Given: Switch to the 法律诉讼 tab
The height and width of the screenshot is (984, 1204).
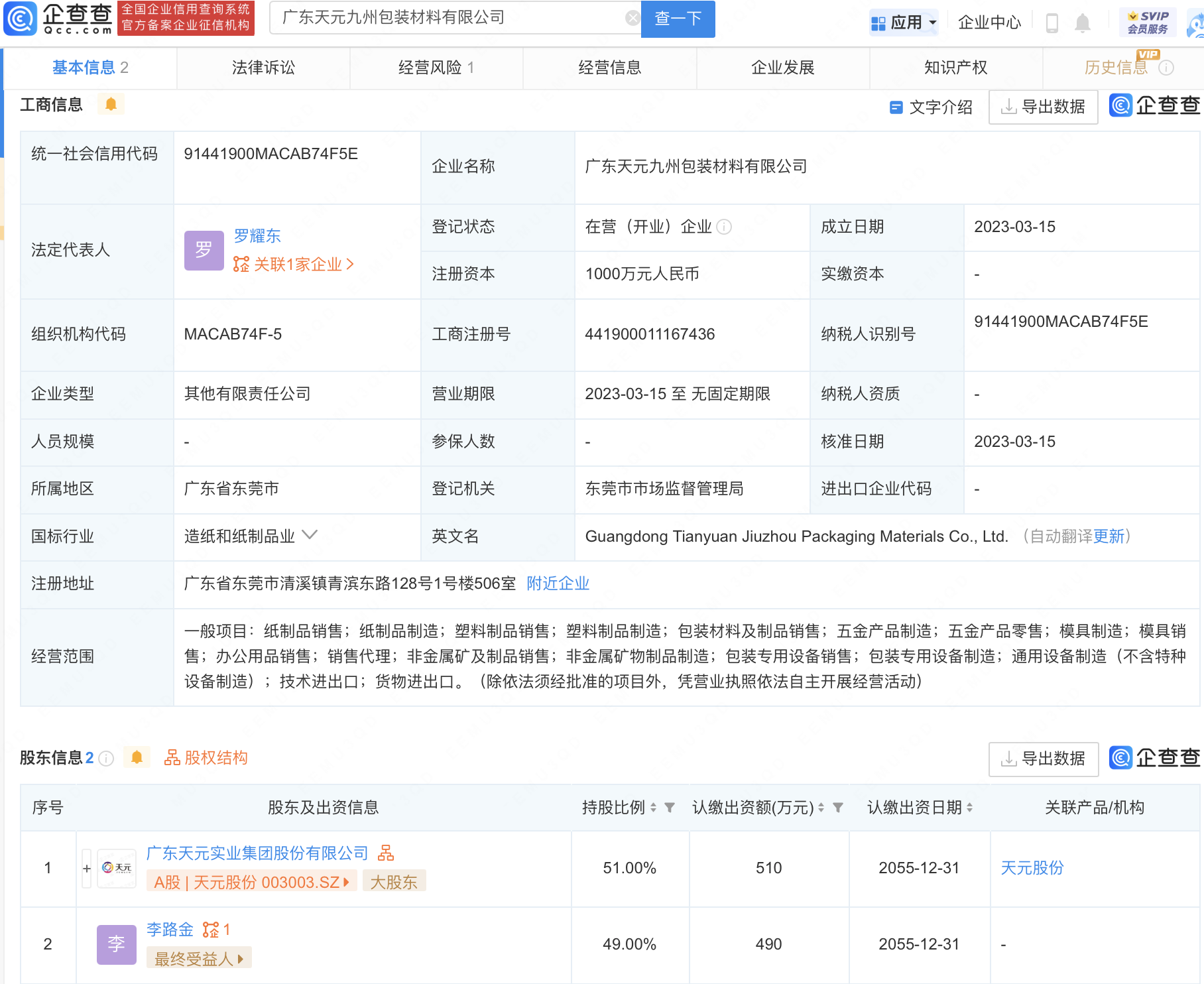Looking at the screenshot, I should click(263, 68).
